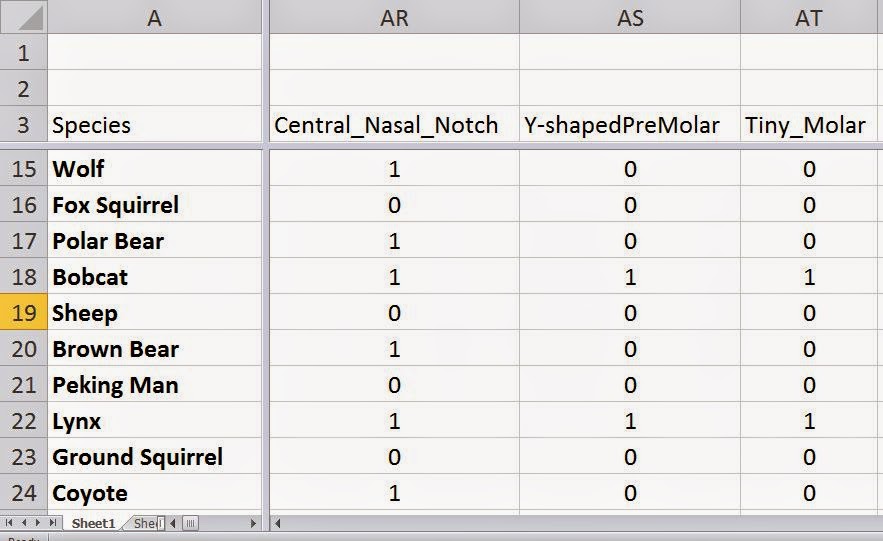Select row 19 header
The image size is (883, 541).
coord(24,312)
